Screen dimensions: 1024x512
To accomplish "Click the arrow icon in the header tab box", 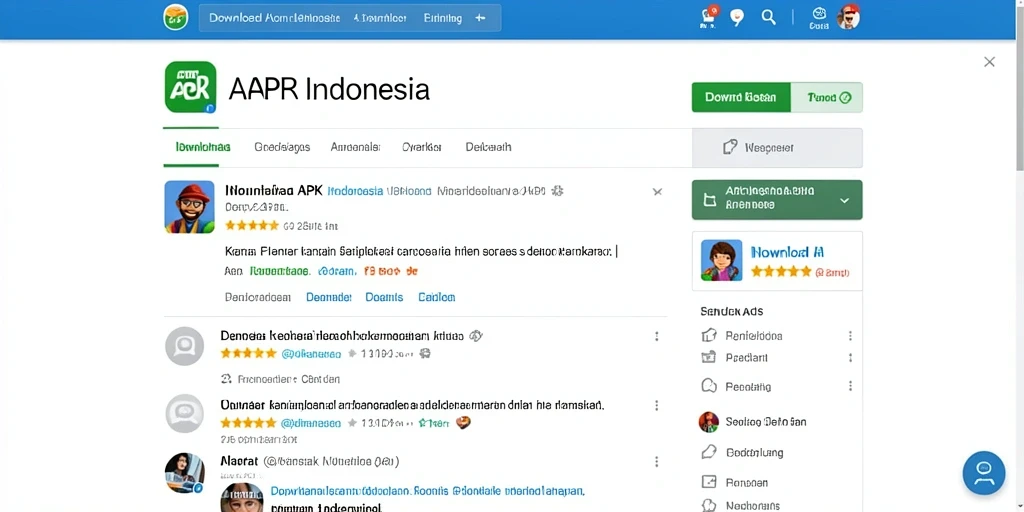I will (480, 18).
